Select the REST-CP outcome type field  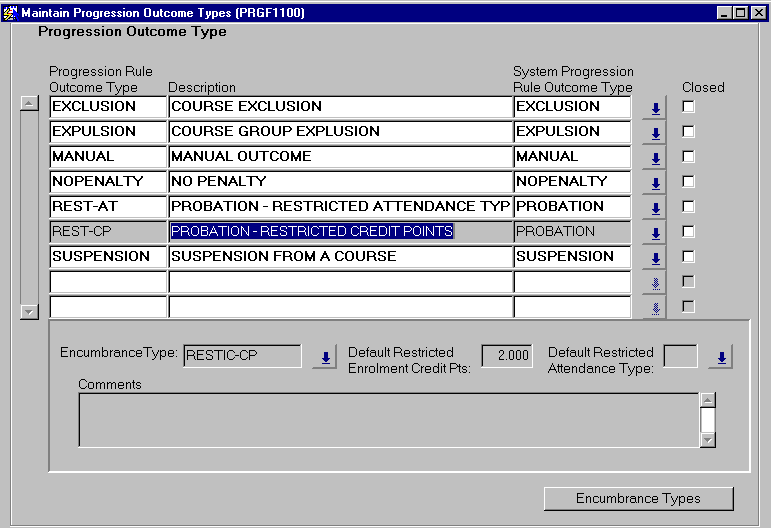[106, 232]
